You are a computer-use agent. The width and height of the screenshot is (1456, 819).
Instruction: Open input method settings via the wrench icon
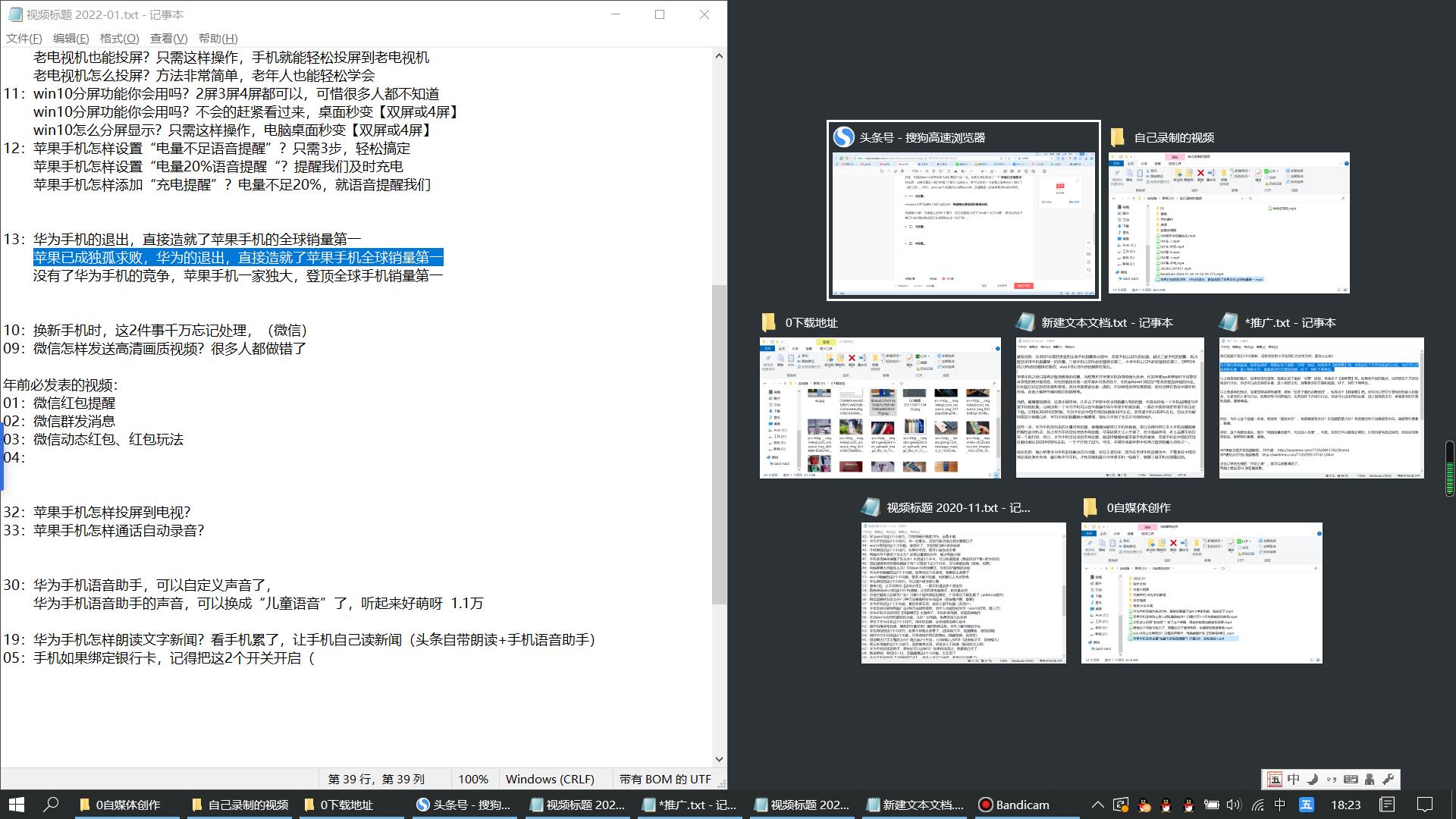tap(1387, 779)
